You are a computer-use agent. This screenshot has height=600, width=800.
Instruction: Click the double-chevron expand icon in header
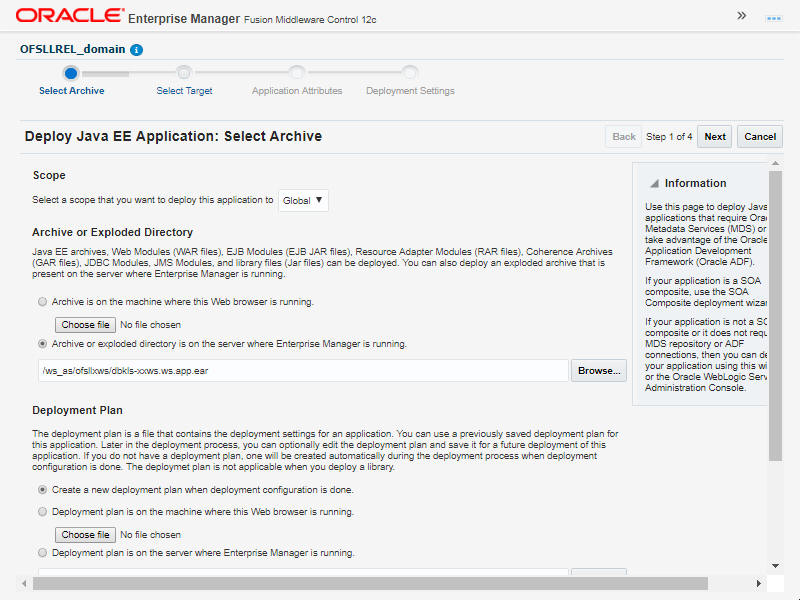(x=742, y=16)
